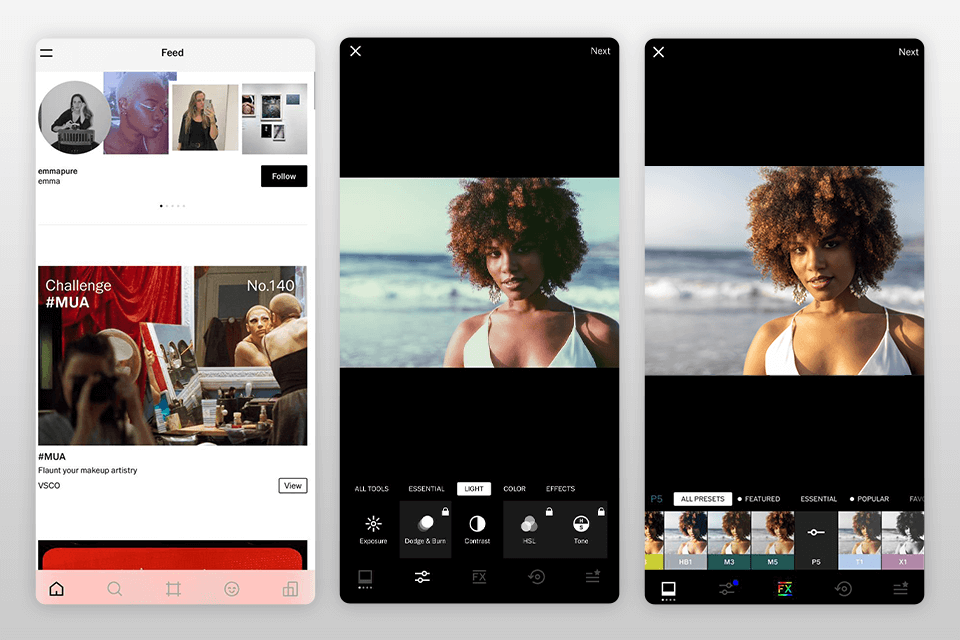960x640 pixels.
Task: Apply the T1 preset
Action: coord(860,541)
